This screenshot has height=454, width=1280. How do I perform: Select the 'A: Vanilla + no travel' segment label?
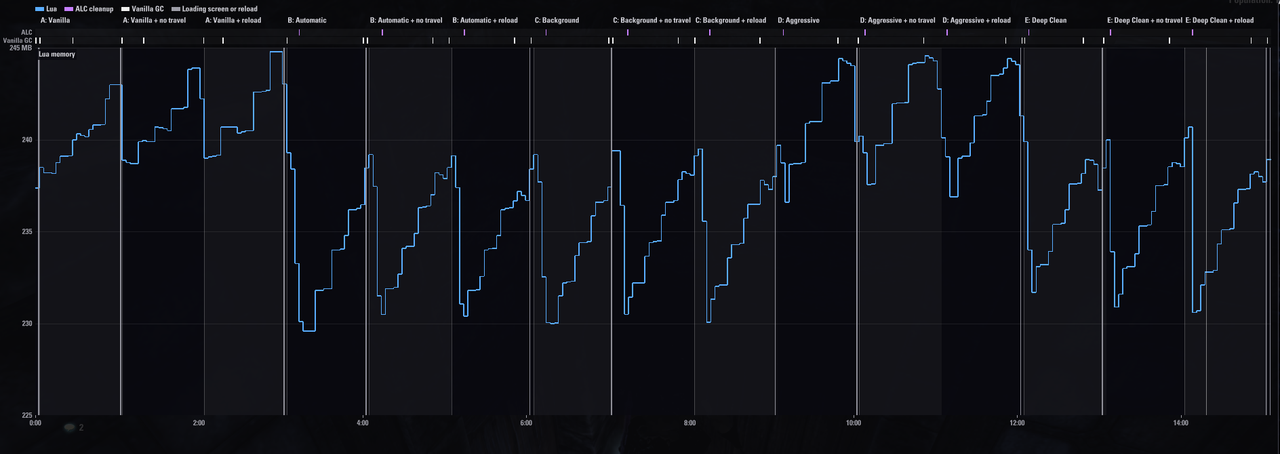156,20
